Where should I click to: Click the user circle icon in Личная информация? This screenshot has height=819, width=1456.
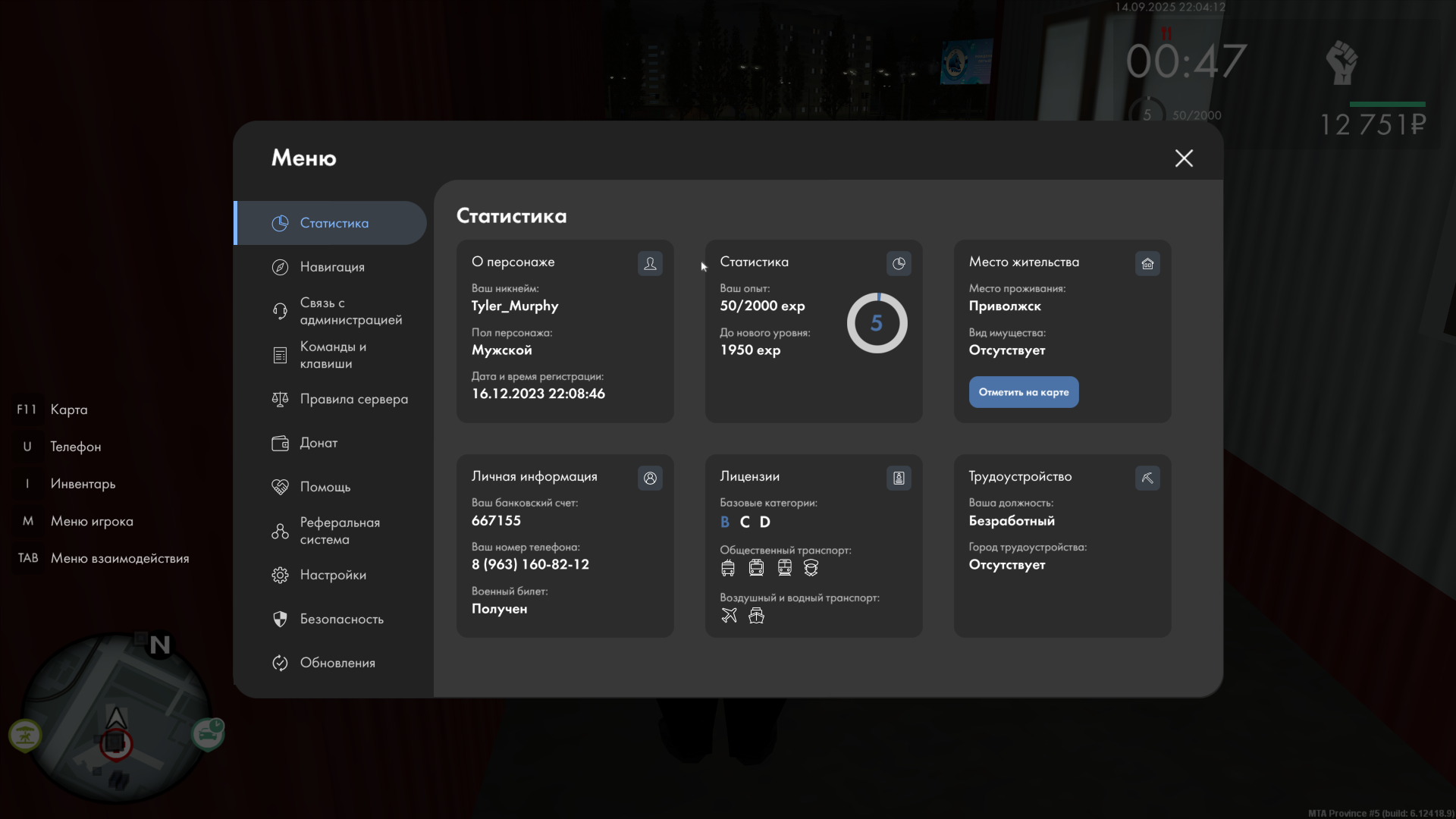pyautogui.click(x=650, y=478)
